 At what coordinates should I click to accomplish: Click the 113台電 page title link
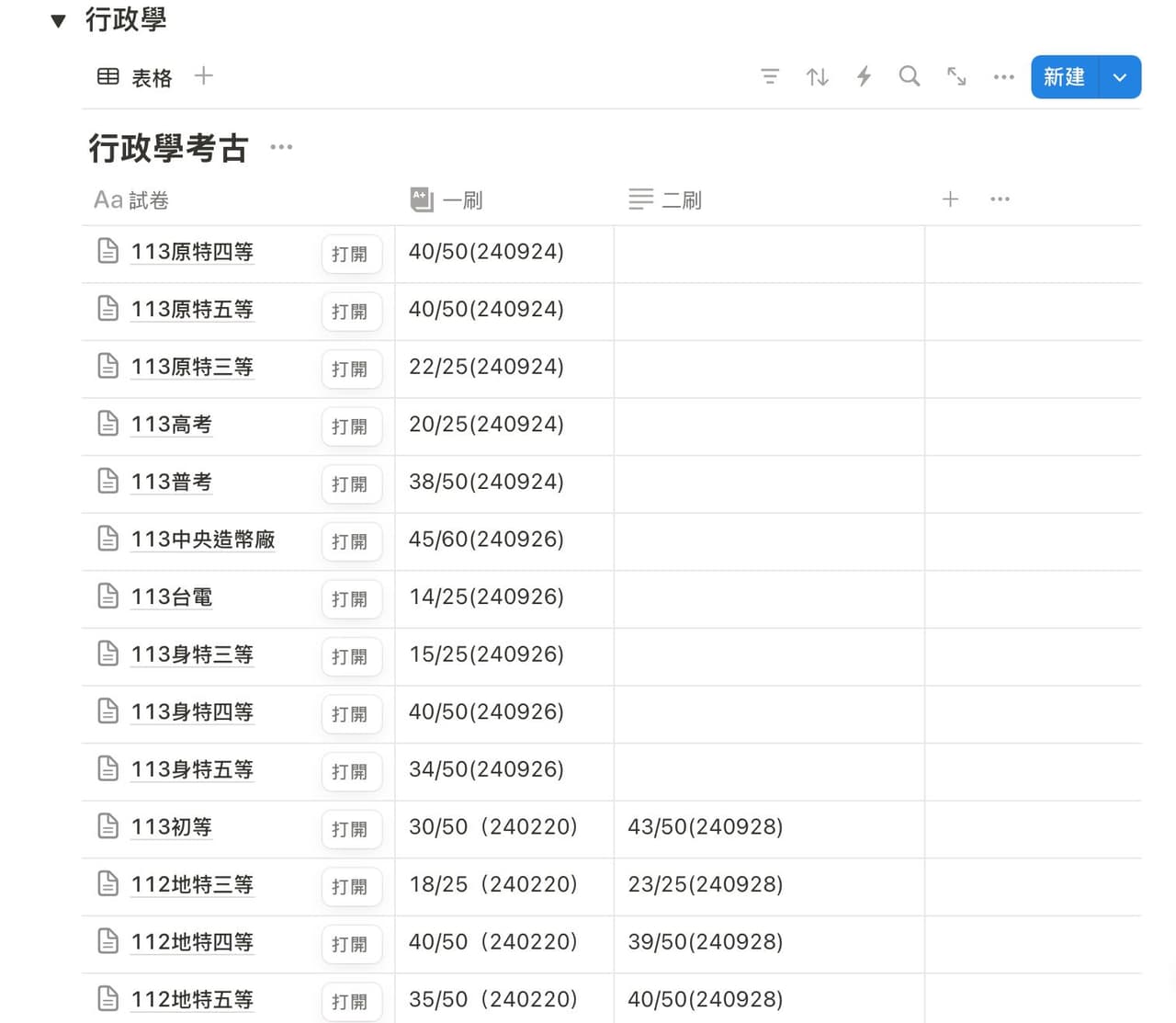172,597
